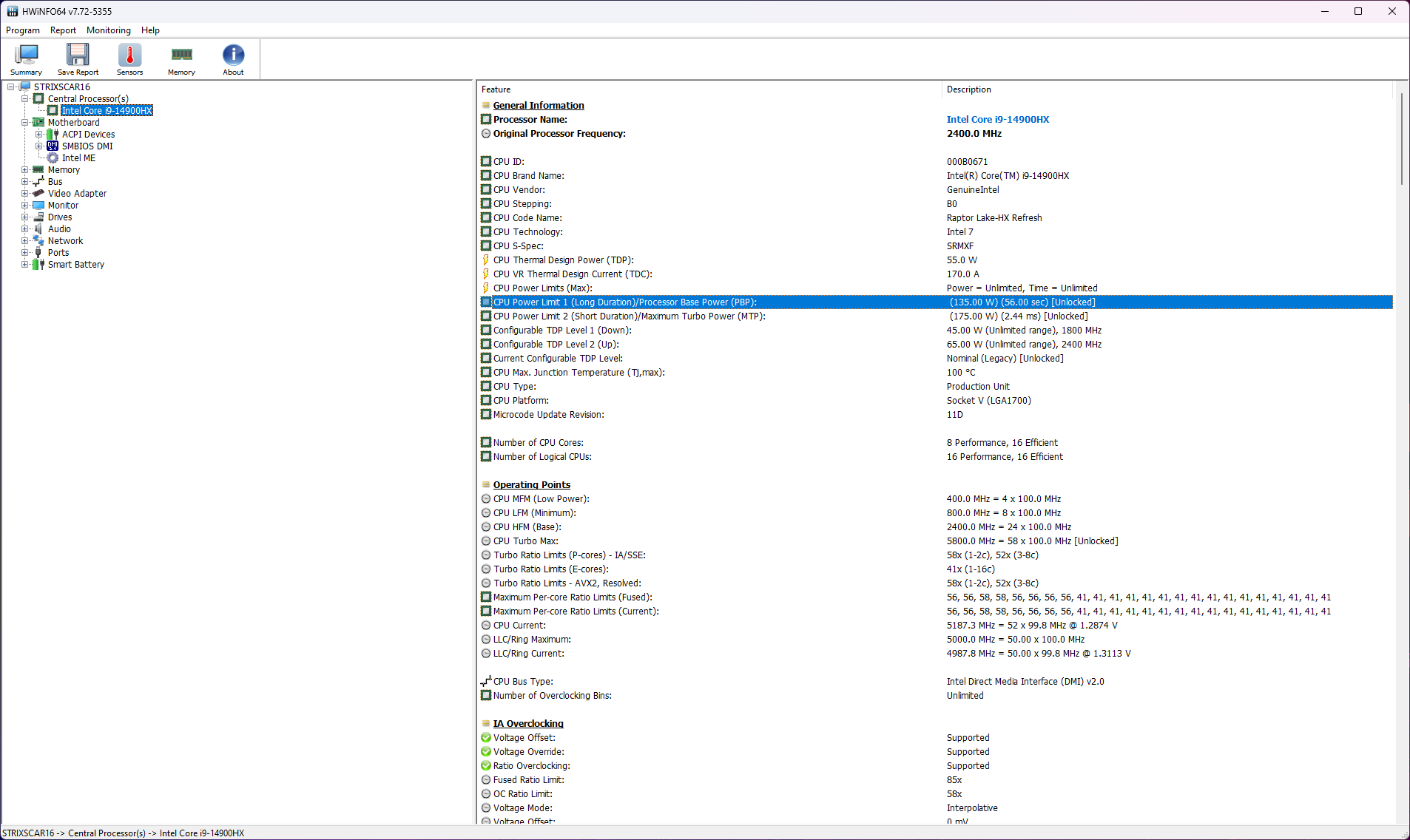
Task: Select the Number of CPU Cores row
Action: click(936, 442)
